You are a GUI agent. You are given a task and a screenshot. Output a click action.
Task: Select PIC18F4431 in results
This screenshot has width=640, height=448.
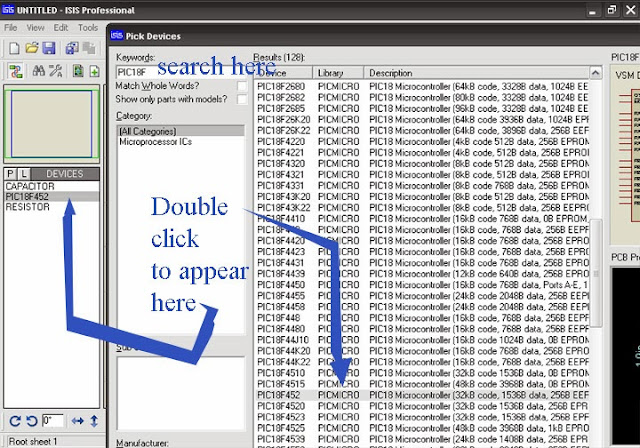pos(422,263)
